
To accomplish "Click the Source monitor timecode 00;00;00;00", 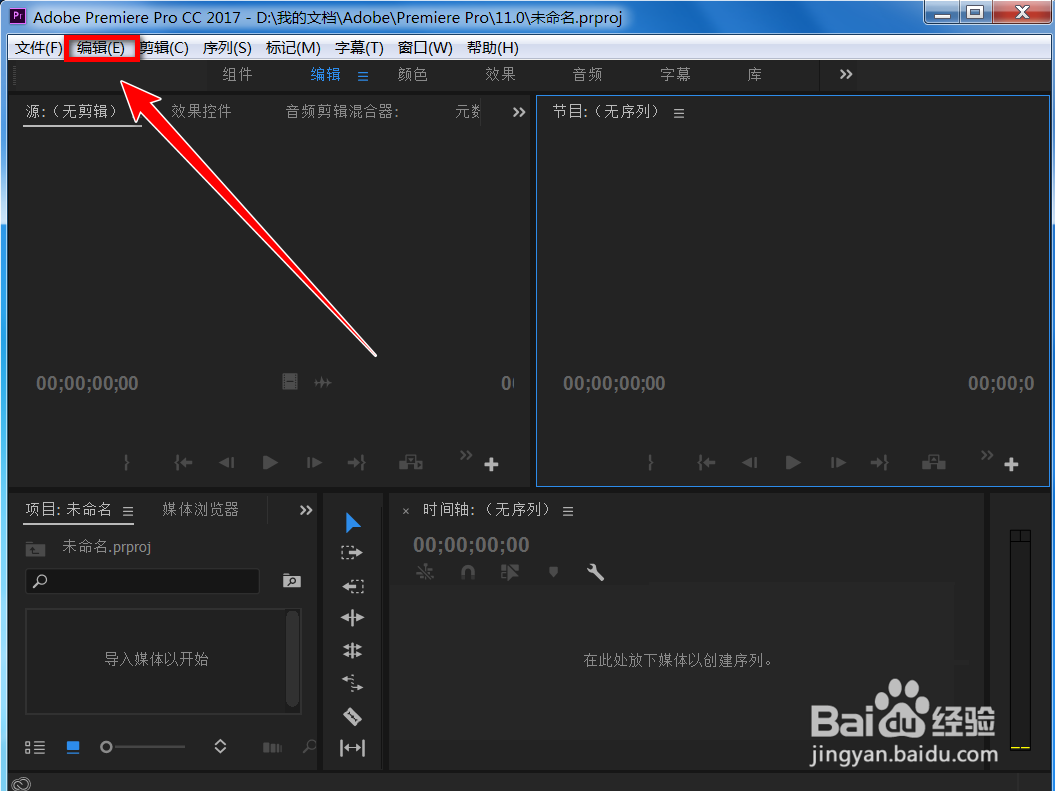I will 87,383.
